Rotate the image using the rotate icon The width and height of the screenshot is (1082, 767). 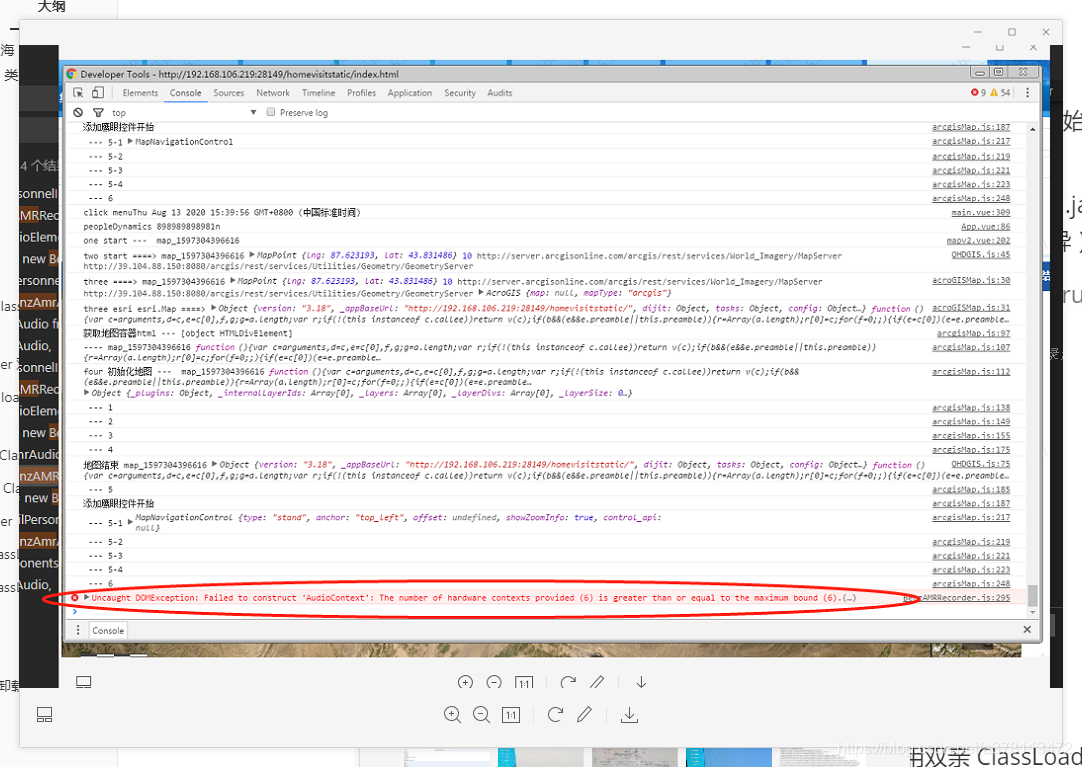pyautogui.click(x=557, y=714)
